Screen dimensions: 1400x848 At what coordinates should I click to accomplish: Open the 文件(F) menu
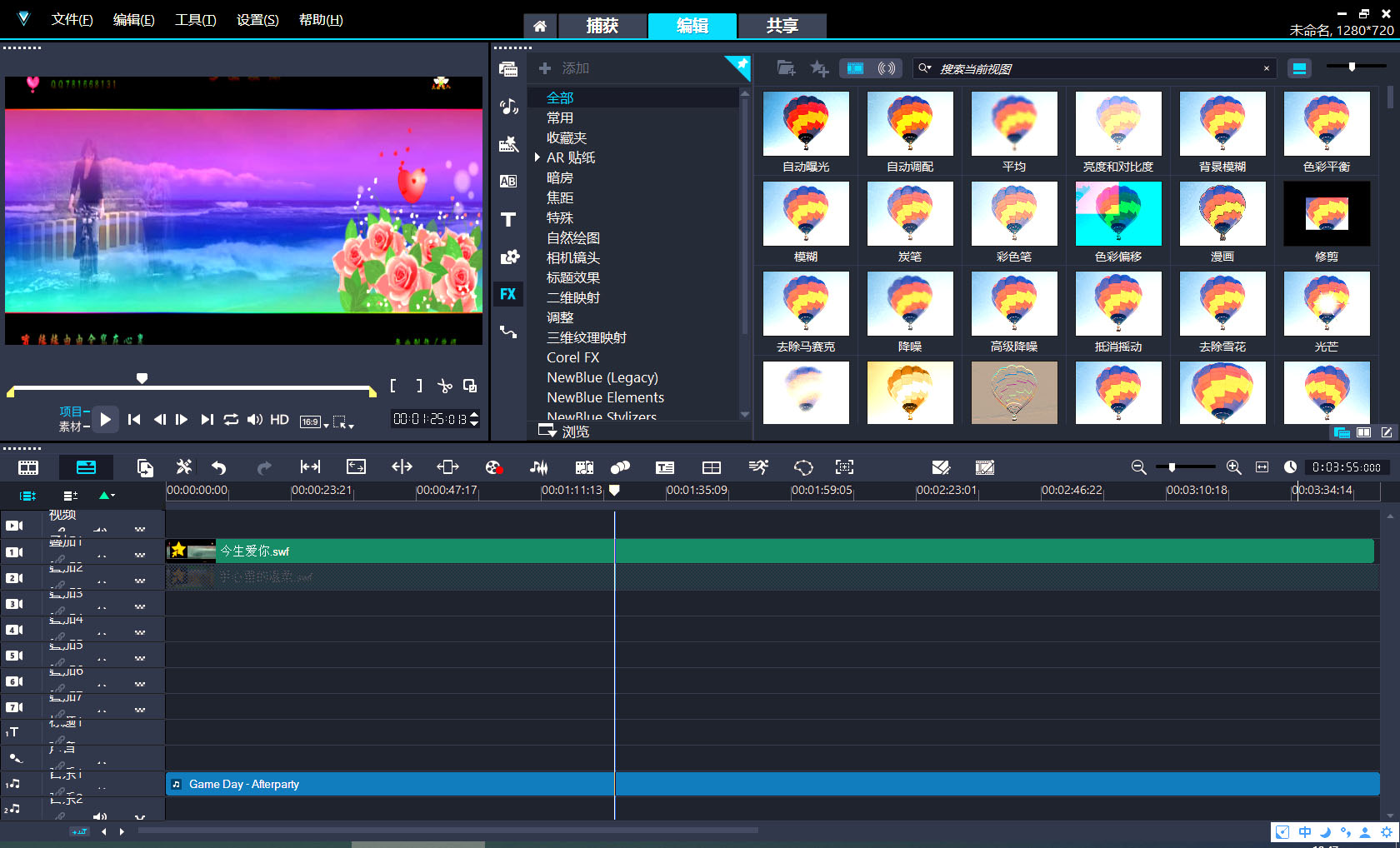click(72, 20)
